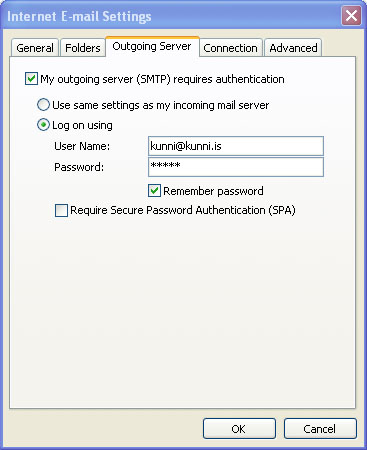Click the 'Remember password' label text
The height and width of the screenshot is (450, 367).
click(x=213, y=191)
